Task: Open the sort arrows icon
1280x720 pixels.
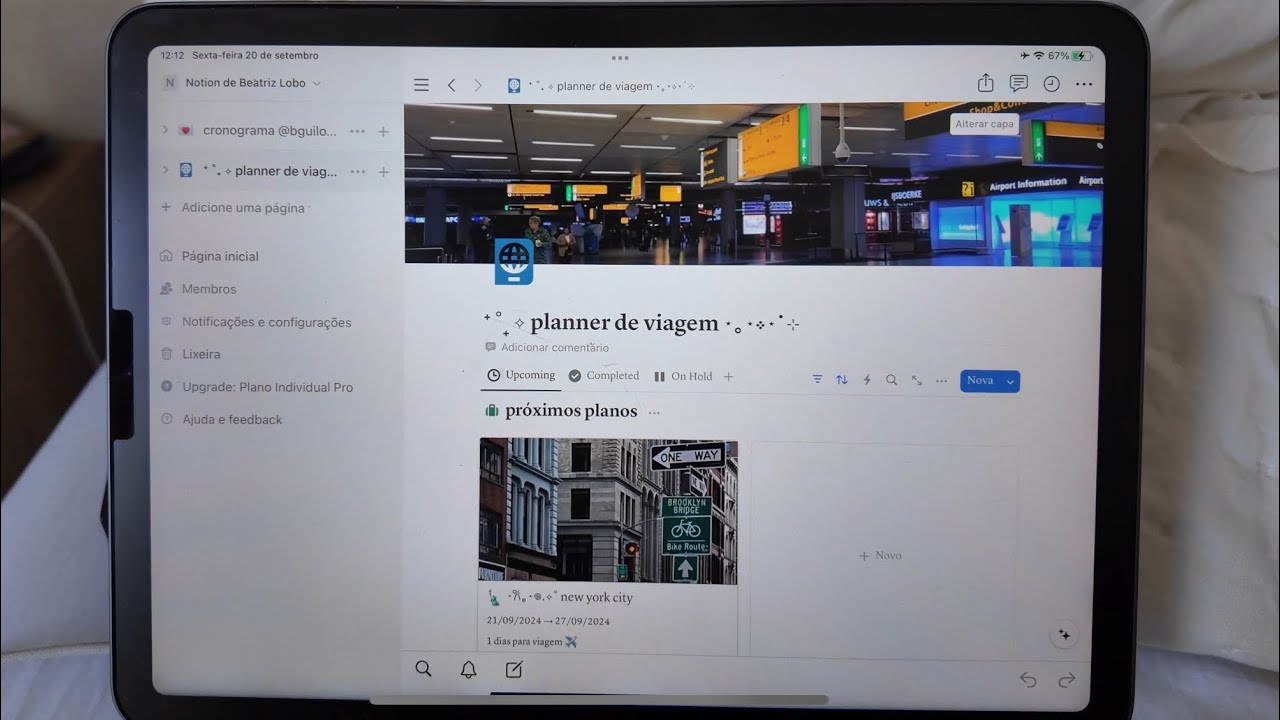Action: [842, 380]
